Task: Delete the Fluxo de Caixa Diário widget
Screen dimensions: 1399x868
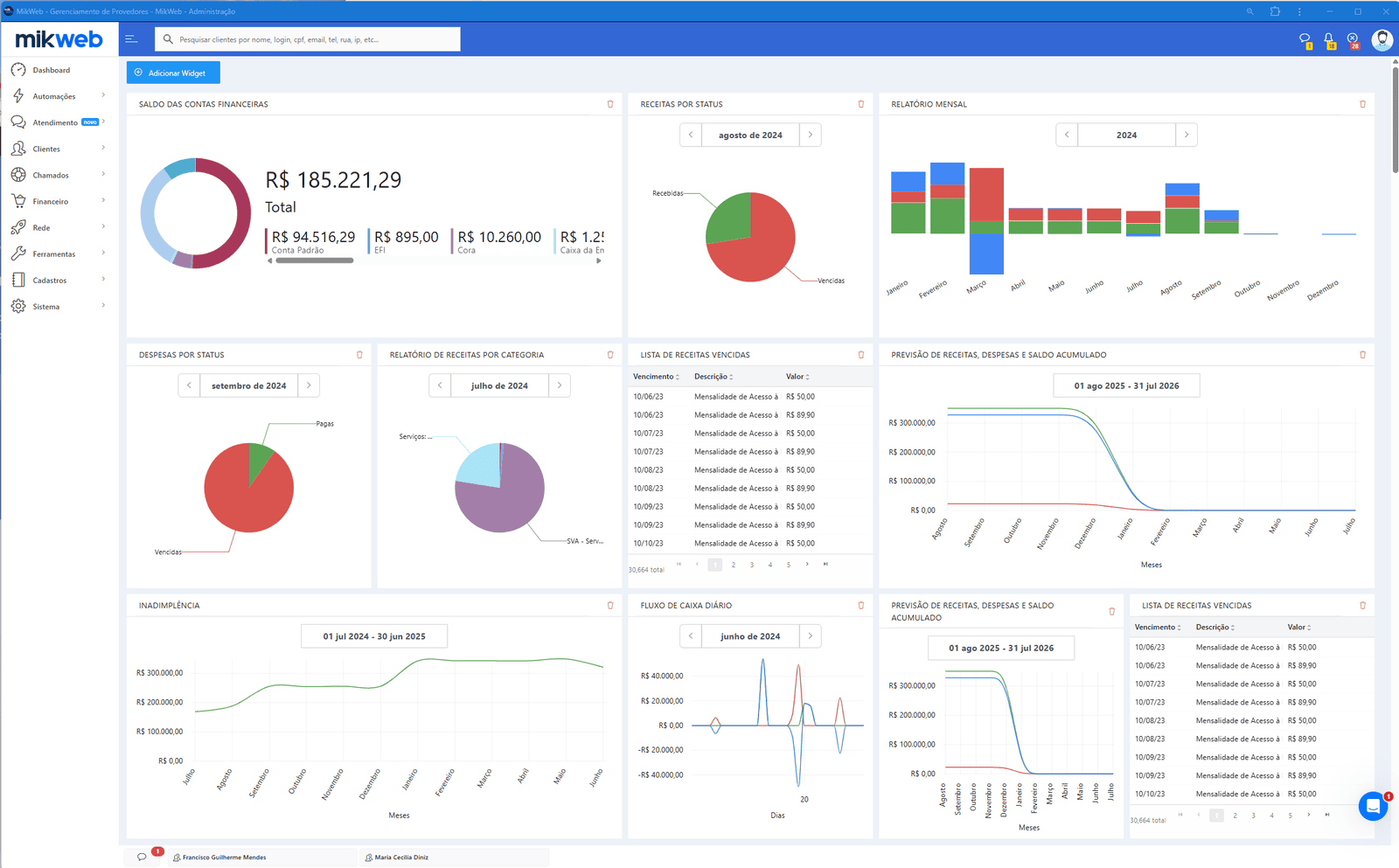Action: [x=860, y=605]
